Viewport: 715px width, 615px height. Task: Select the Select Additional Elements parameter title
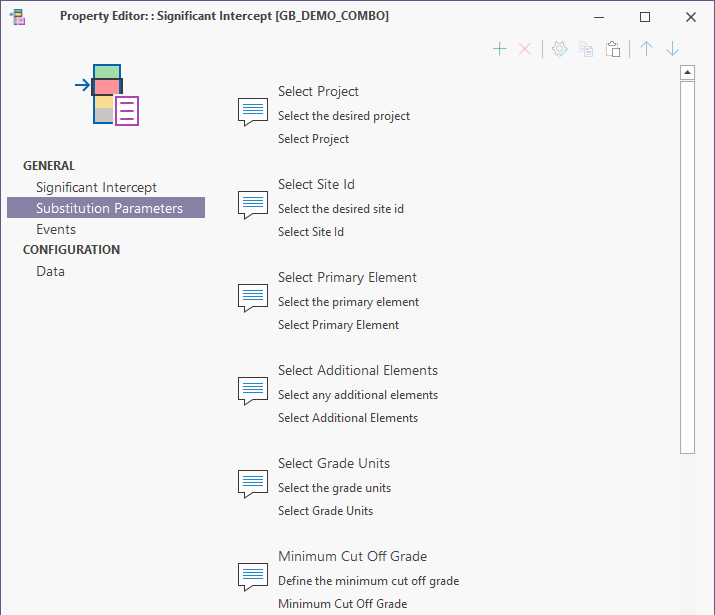tap(358, 371)
